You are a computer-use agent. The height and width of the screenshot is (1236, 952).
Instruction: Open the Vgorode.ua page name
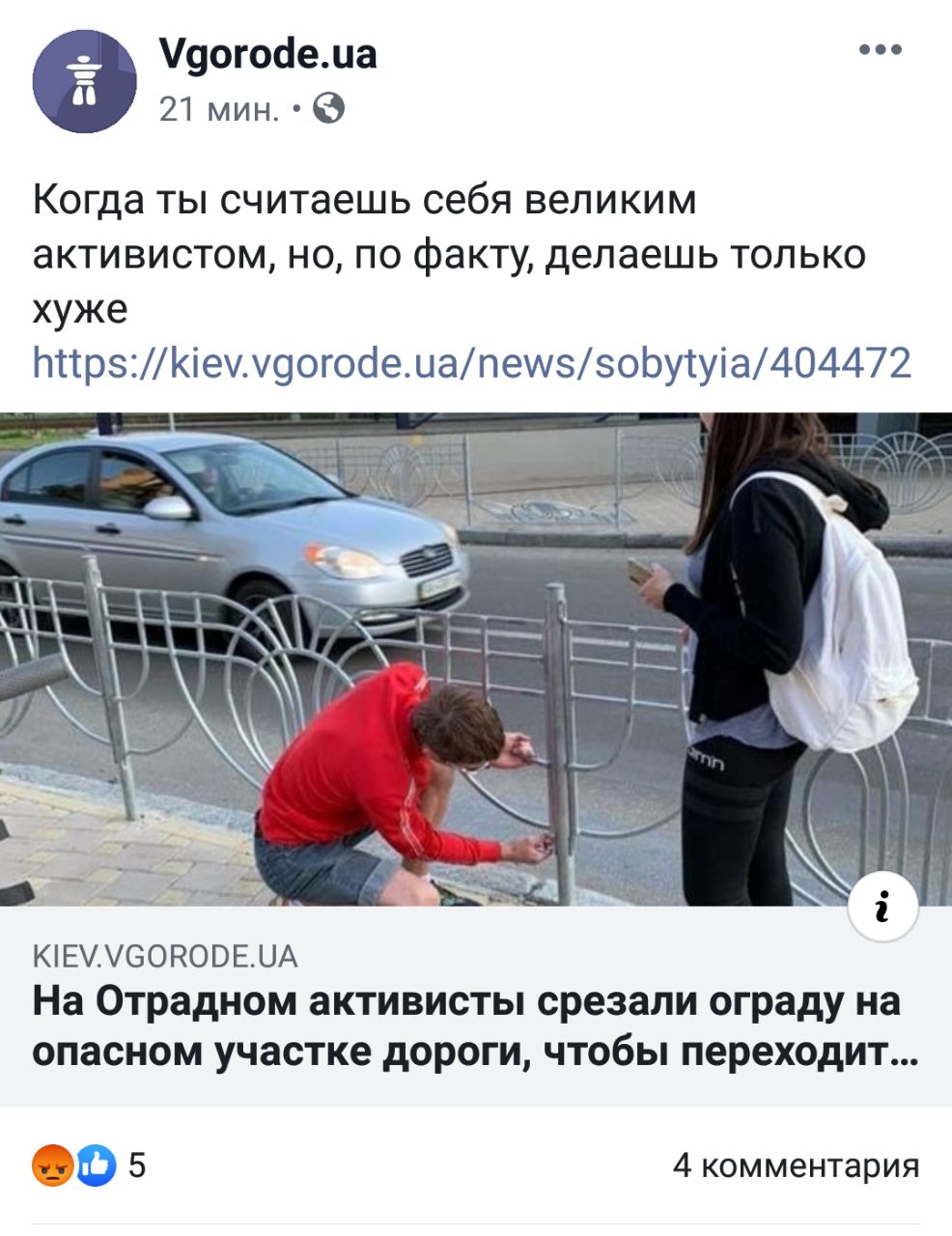(267, 55)
